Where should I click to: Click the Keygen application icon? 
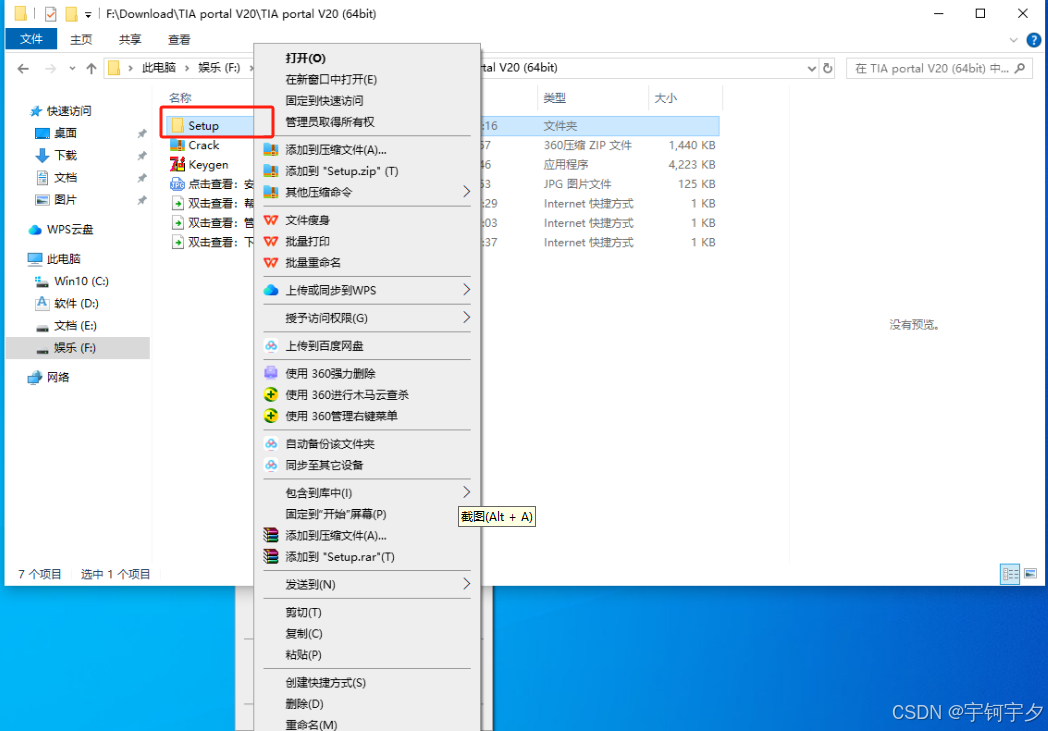tap(177, 164)
